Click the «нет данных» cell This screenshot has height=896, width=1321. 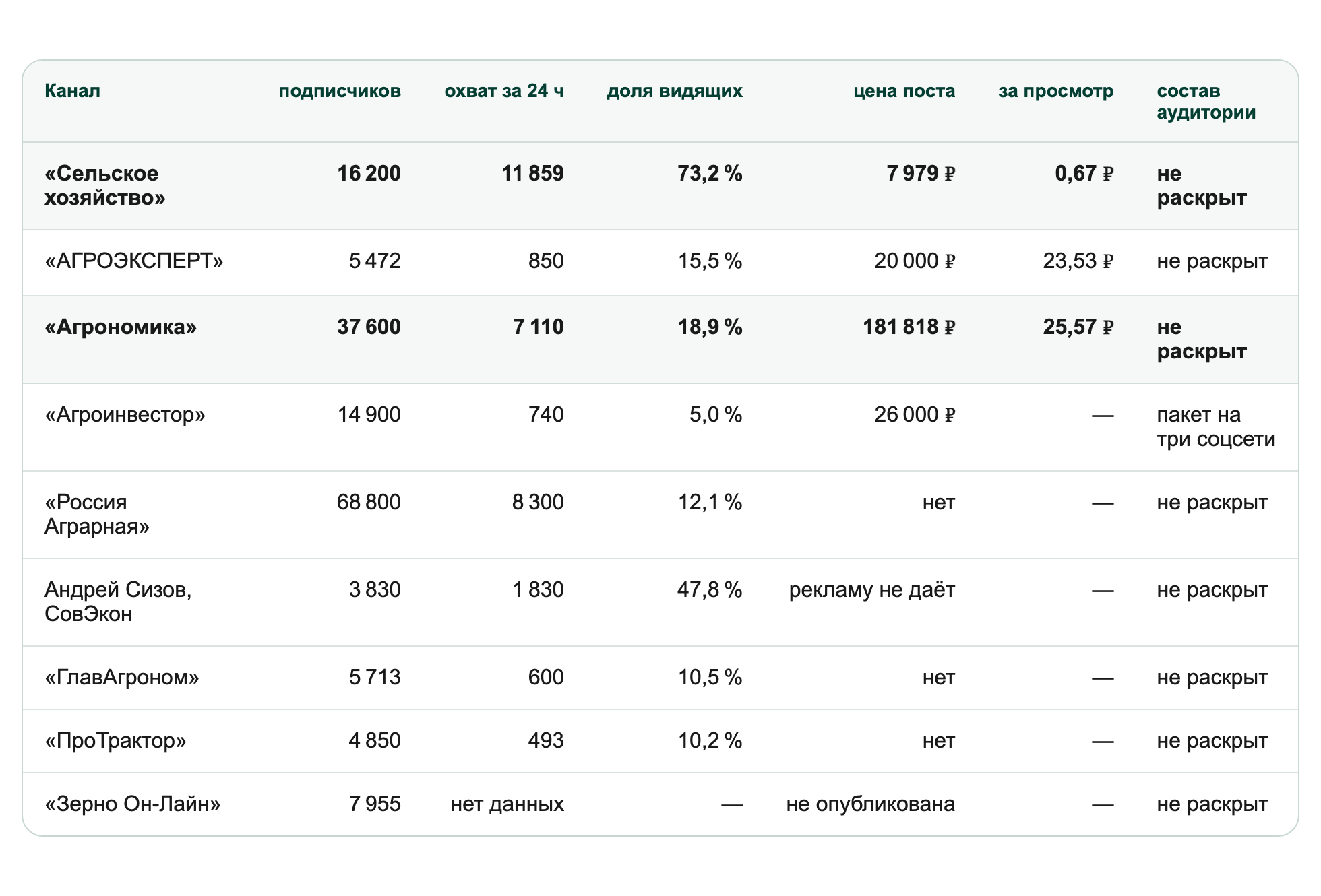click(x=508, y=804)
